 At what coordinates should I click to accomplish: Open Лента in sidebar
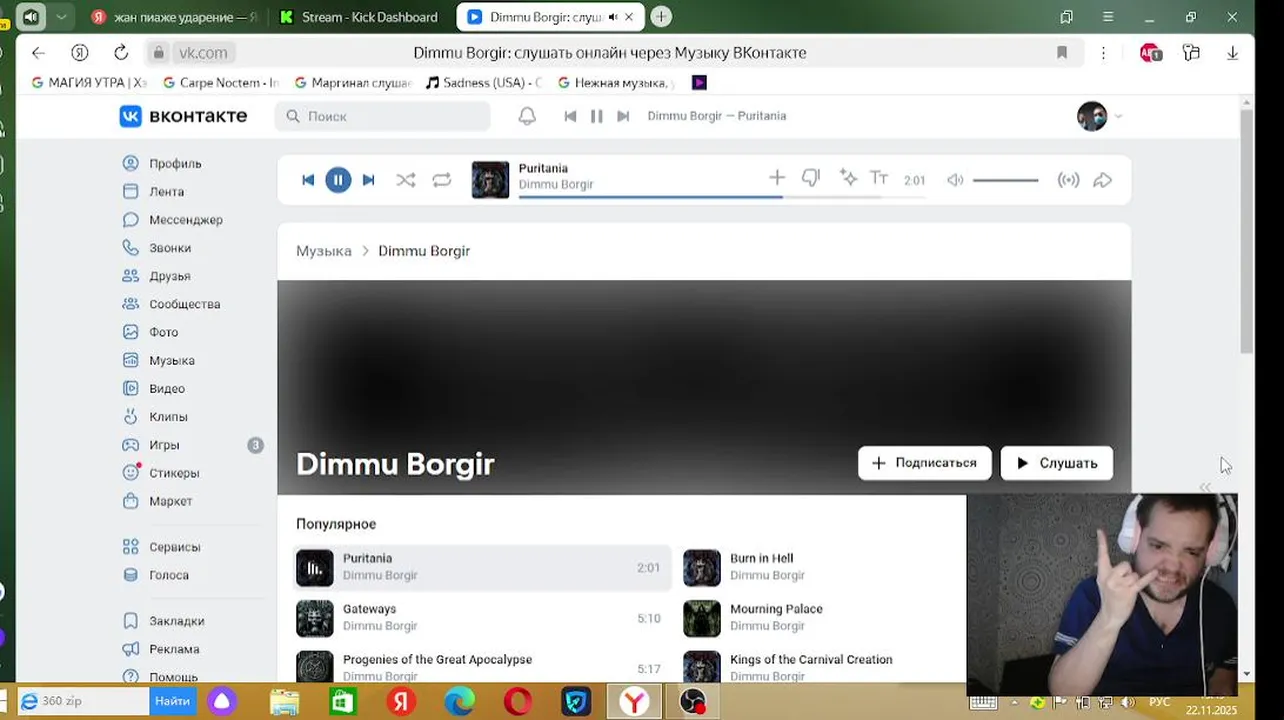coord(166,191)
